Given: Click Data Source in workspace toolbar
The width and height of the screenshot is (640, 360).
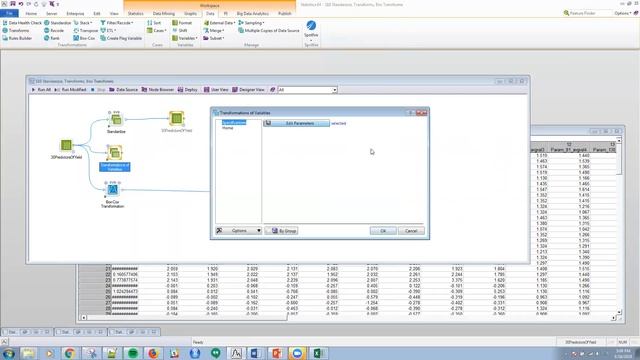Looking at the screenshot, I should point(123,89).
